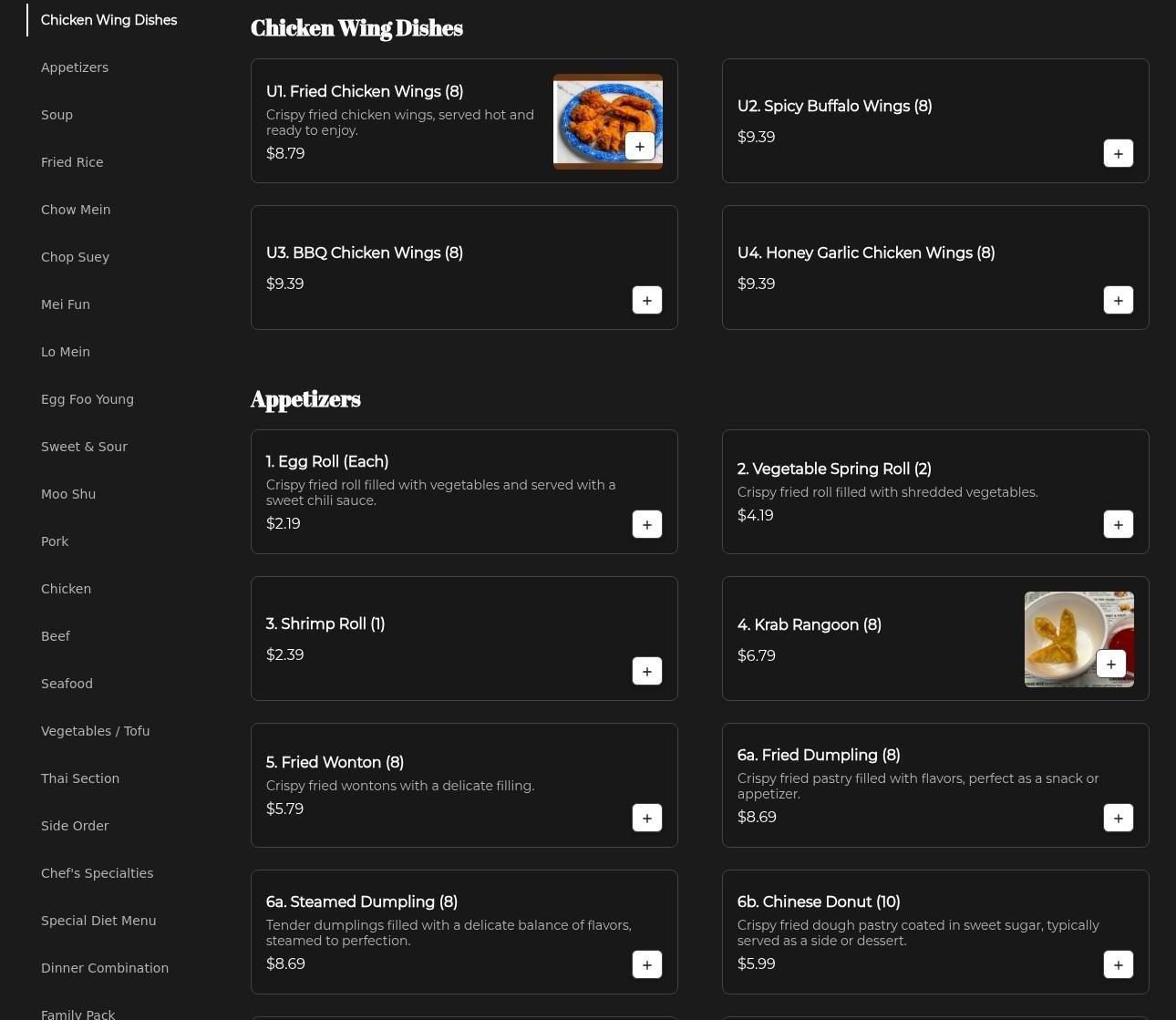
Task: Add Krab Rangoon using plus button
Action: 1110,664
